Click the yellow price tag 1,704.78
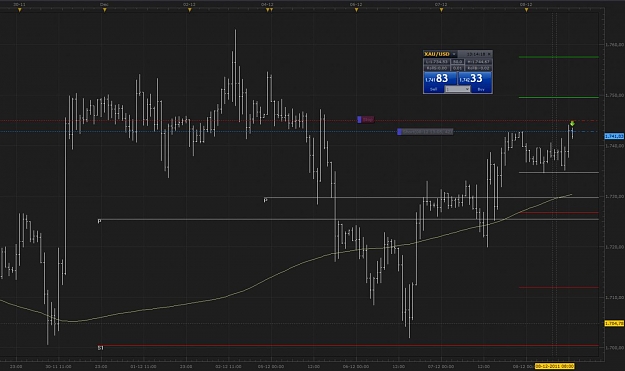The image size is (625, 371). [x=614, y=324]
